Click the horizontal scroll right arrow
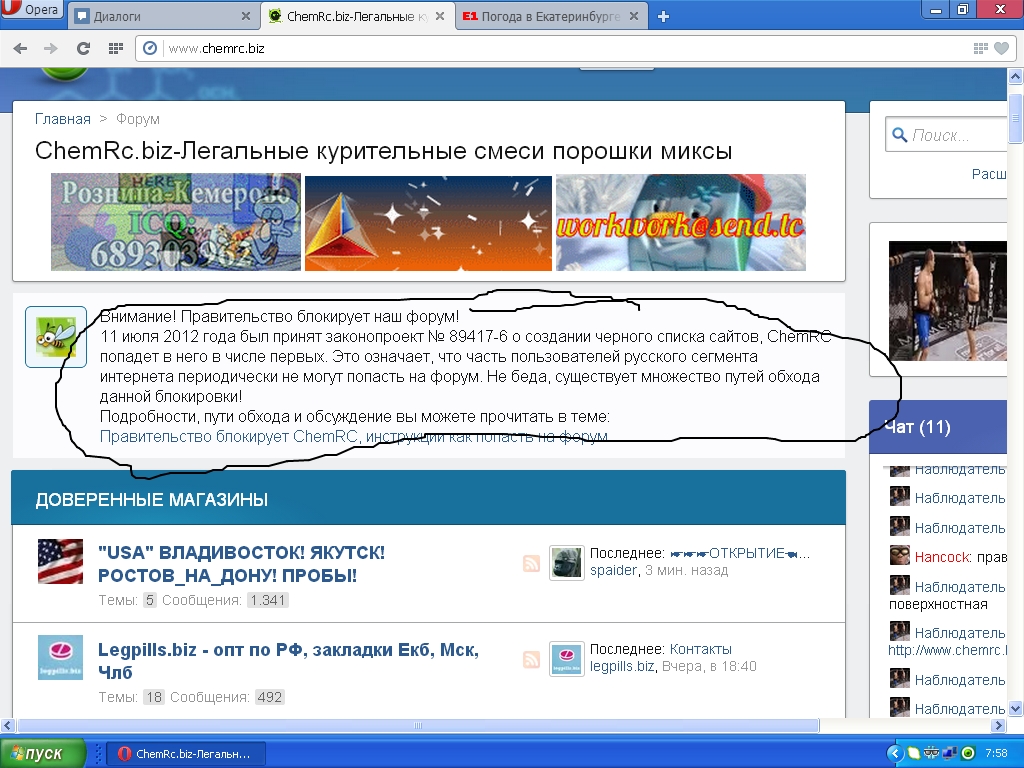Screen dimensions: 1024x768 tap(998, 726)
